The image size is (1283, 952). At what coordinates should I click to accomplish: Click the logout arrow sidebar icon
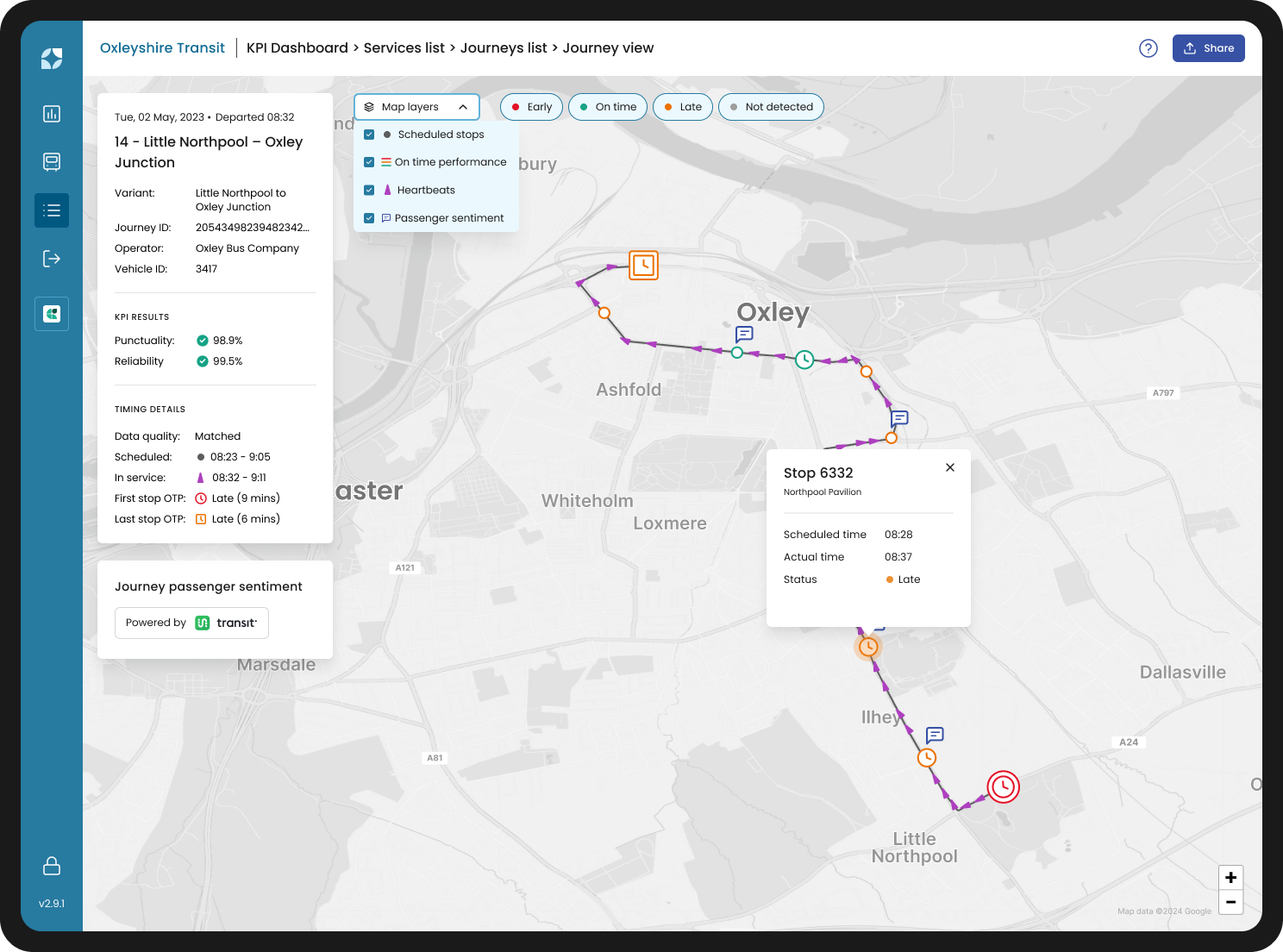click(x=52, y=259)
